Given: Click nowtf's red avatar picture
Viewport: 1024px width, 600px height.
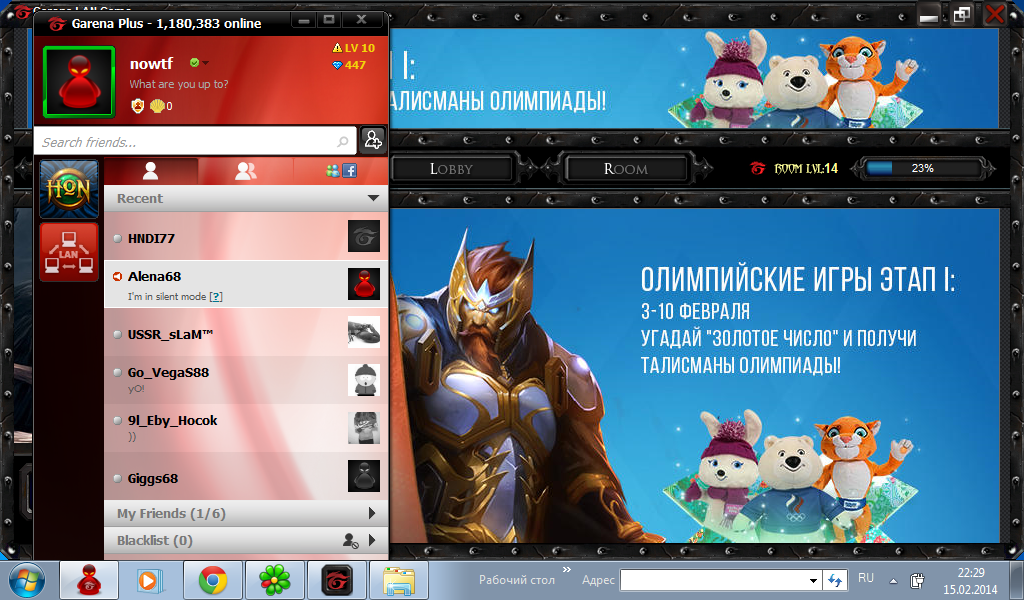Looking at the screenshot, I should click(x=80, y=82).
